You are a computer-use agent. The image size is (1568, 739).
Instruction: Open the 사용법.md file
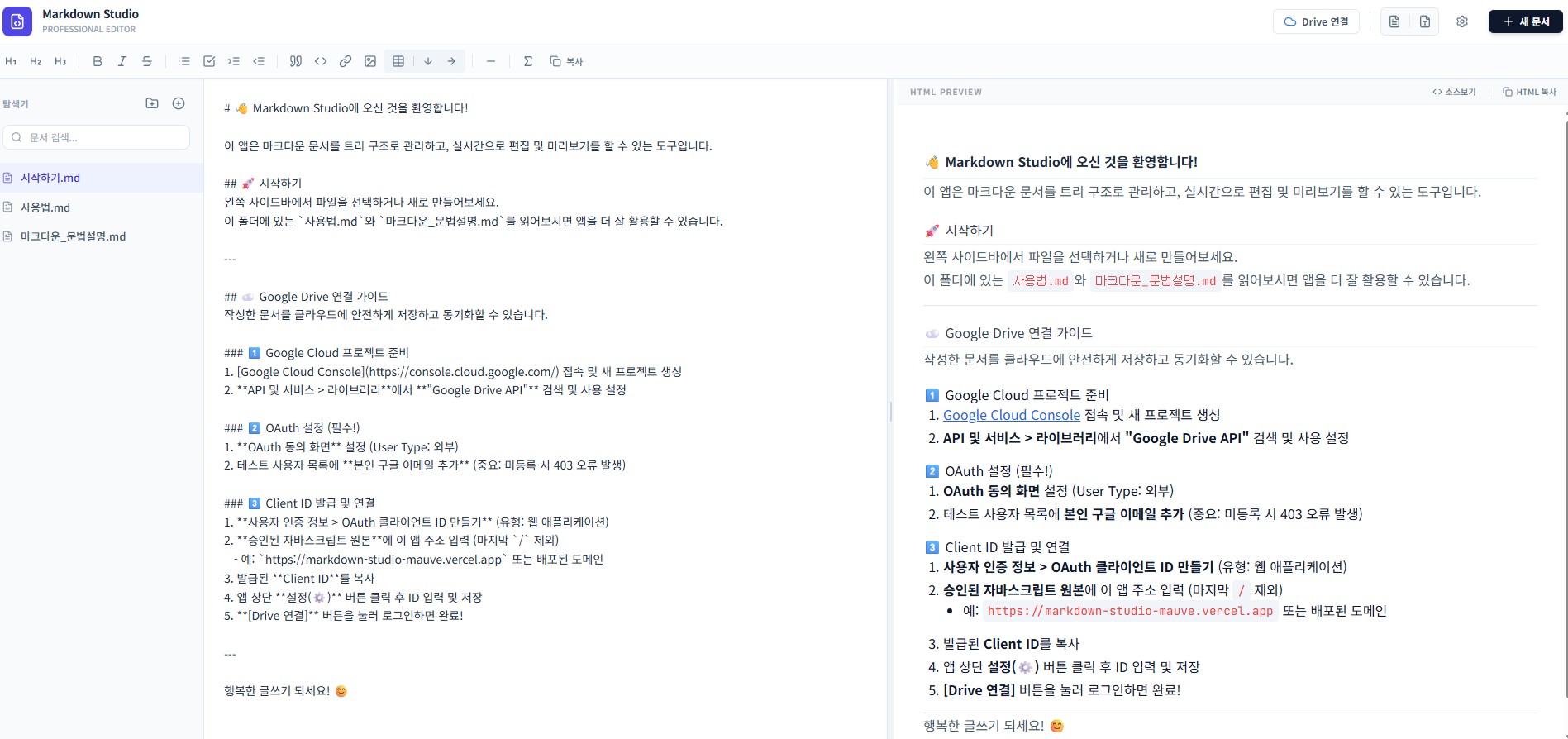(x=102, y=207)
